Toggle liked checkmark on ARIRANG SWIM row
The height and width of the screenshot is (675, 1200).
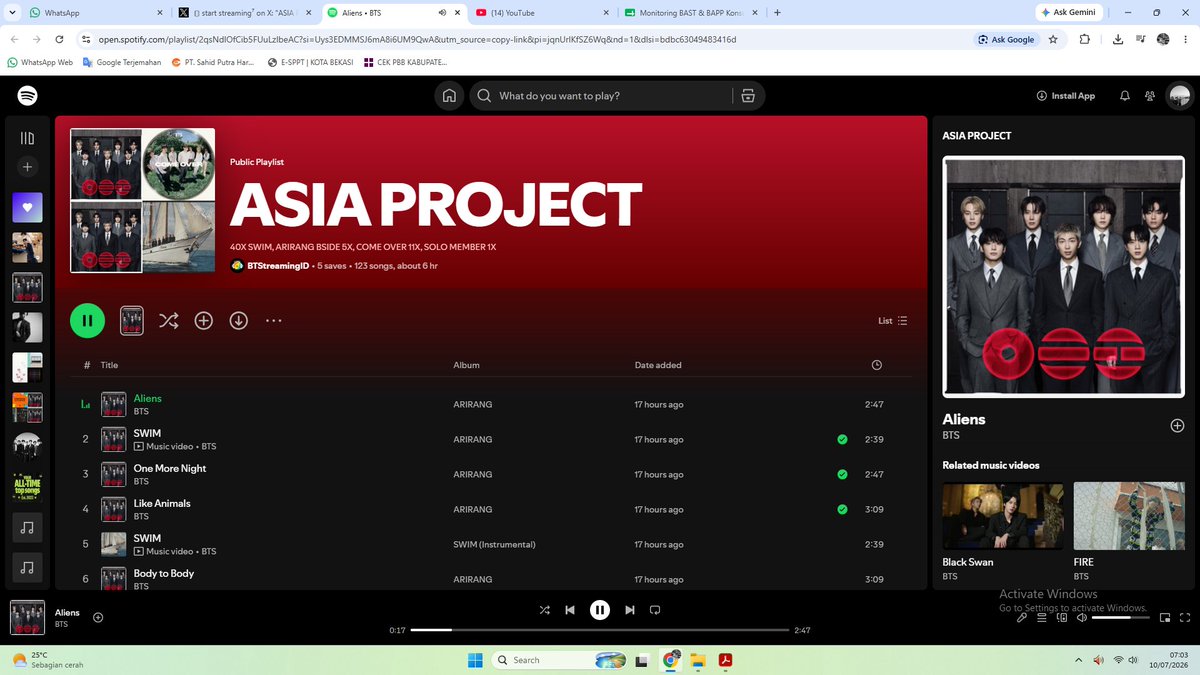coord(842,439)
